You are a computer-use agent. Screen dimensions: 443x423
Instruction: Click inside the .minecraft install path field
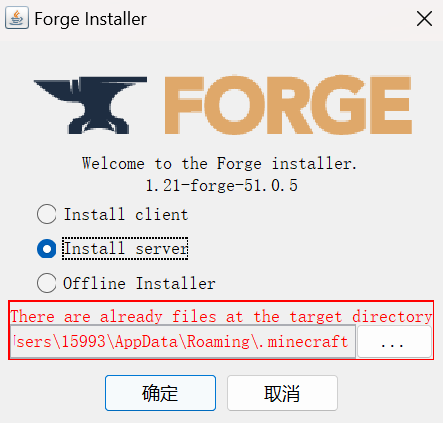pyautogui.click(x=183, y=342)
